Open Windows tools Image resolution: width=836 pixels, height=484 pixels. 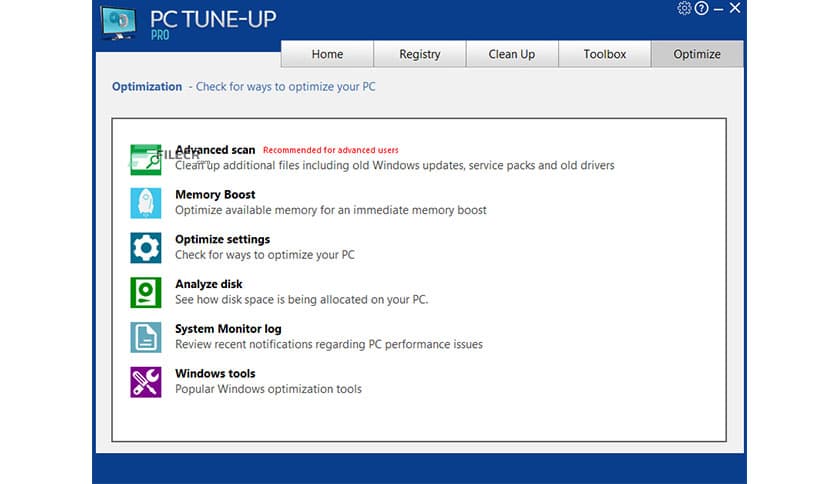tap(215, 374)
